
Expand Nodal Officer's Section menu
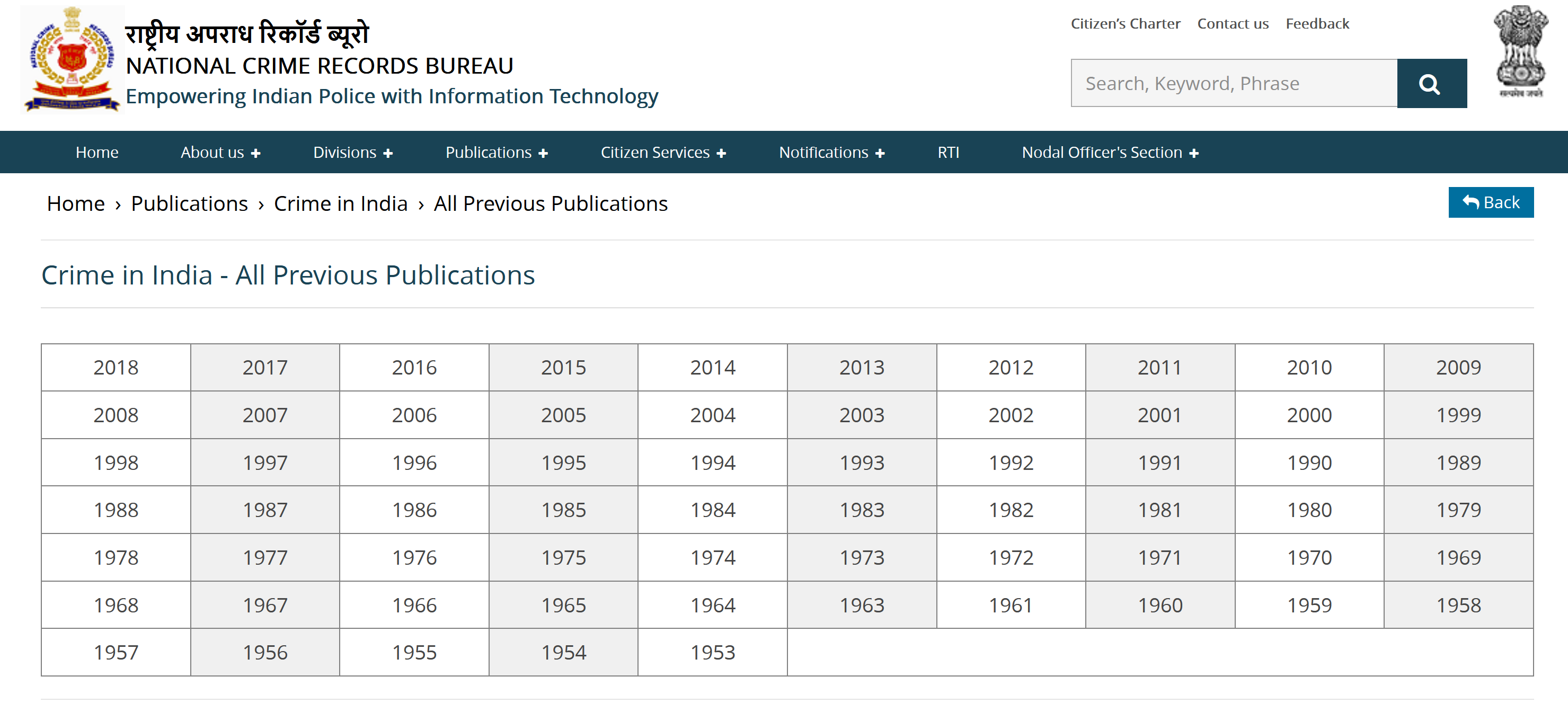coord(1109,152)
